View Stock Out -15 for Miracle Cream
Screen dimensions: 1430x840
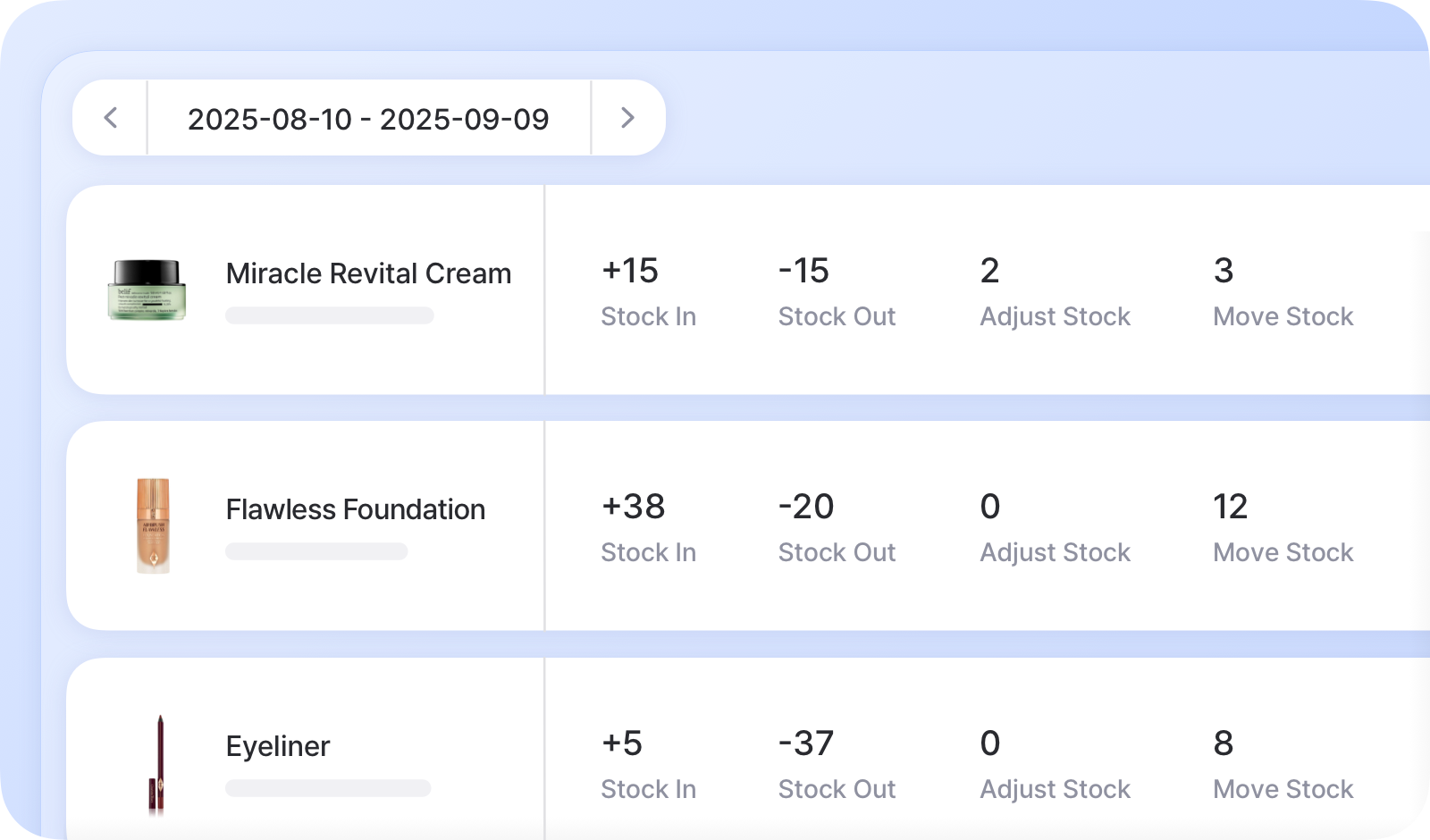803,272
